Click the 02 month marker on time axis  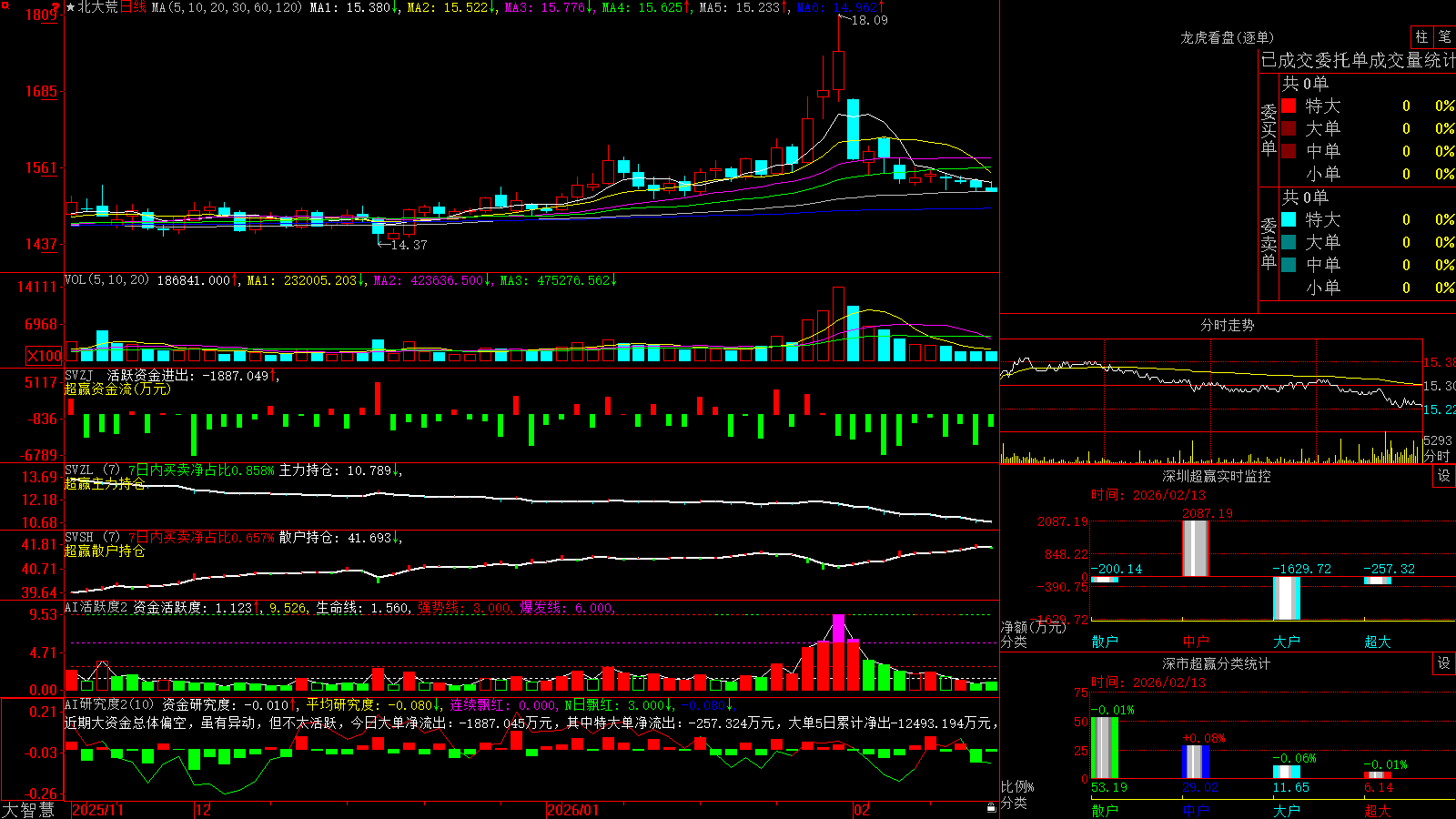coord(862,810)
